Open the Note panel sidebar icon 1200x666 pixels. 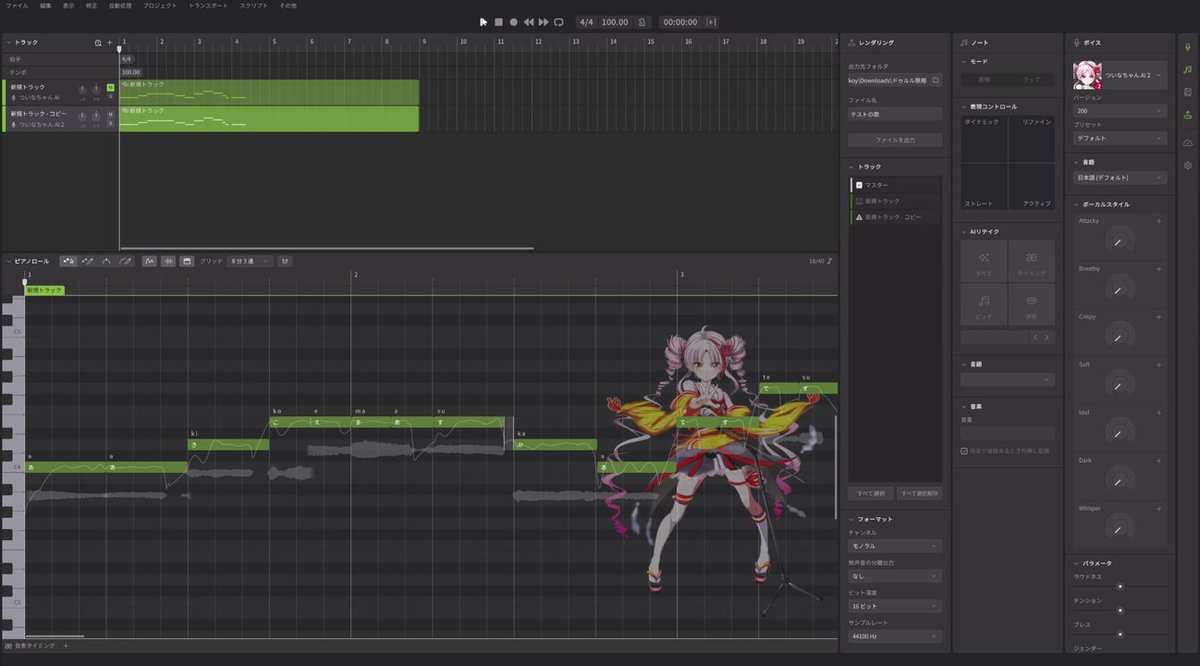[x=1187, y=69]
